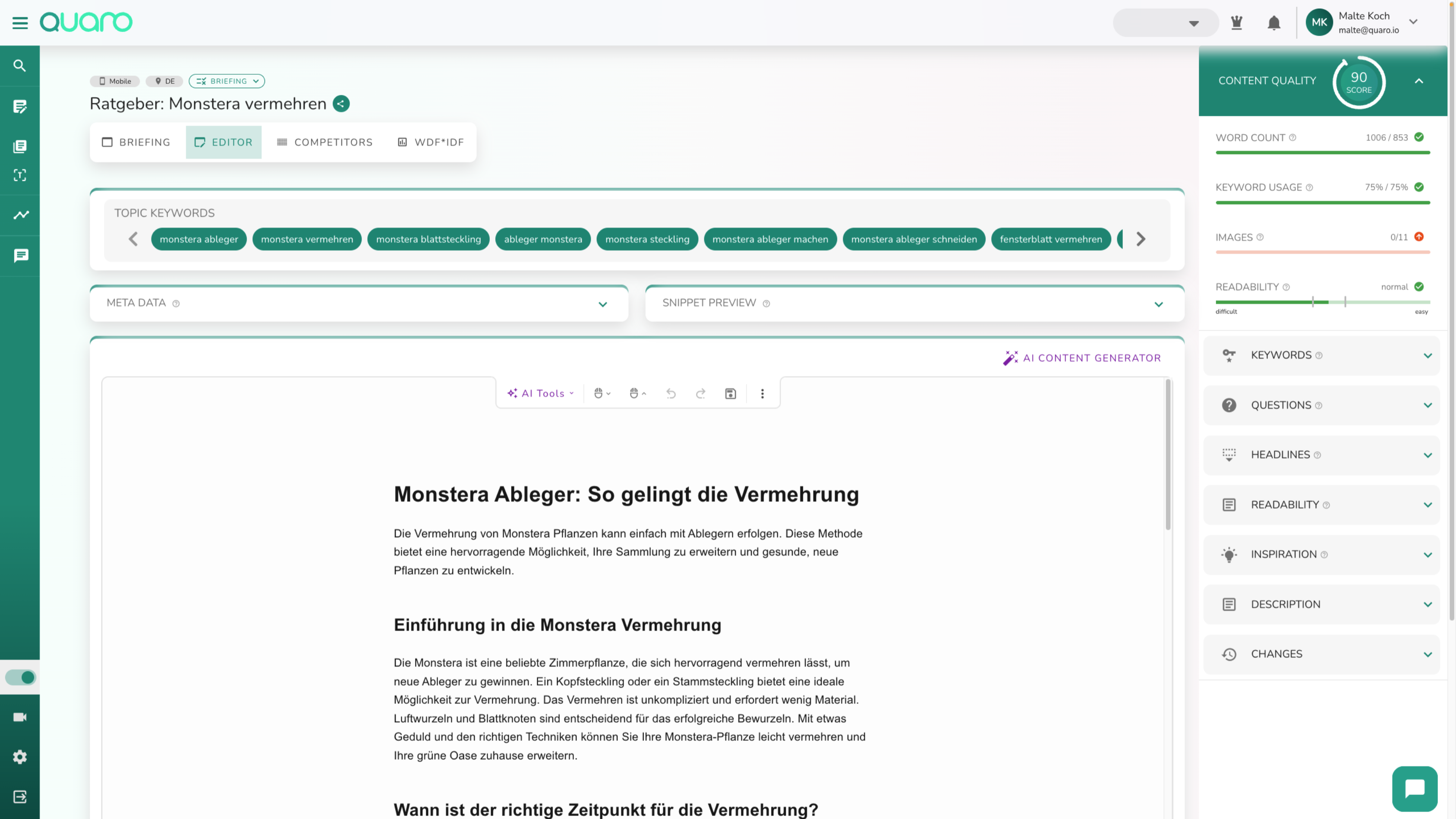Open the three-dot more options menu
This screenshot has width=1456, height=819.
(762, 394)
